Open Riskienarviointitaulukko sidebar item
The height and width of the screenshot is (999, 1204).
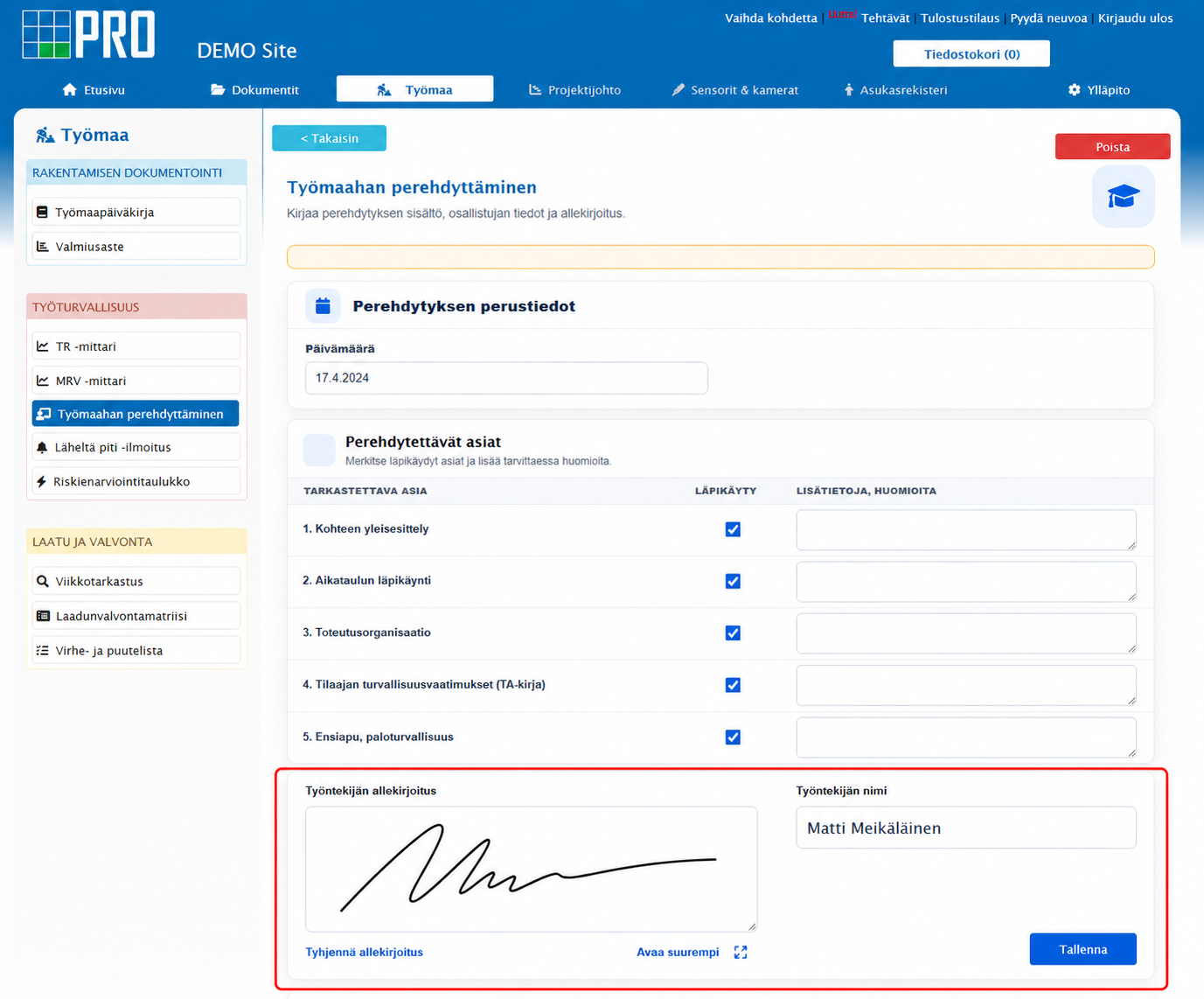136,481
